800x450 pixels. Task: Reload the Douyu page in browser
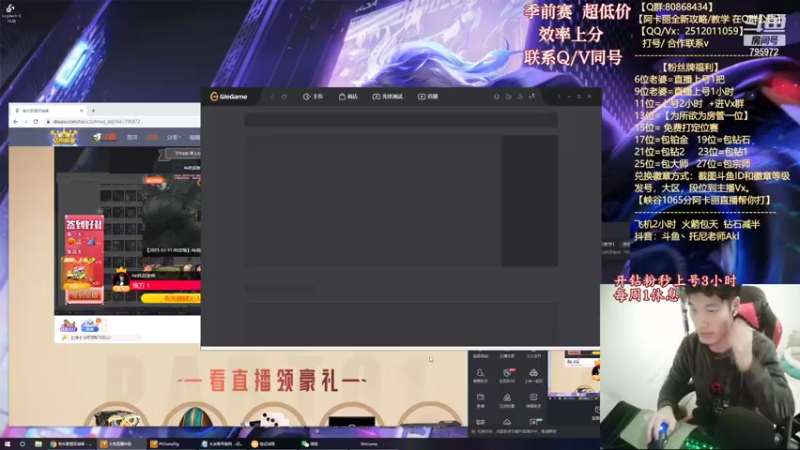pyautogui.click(x=36, y=121)
